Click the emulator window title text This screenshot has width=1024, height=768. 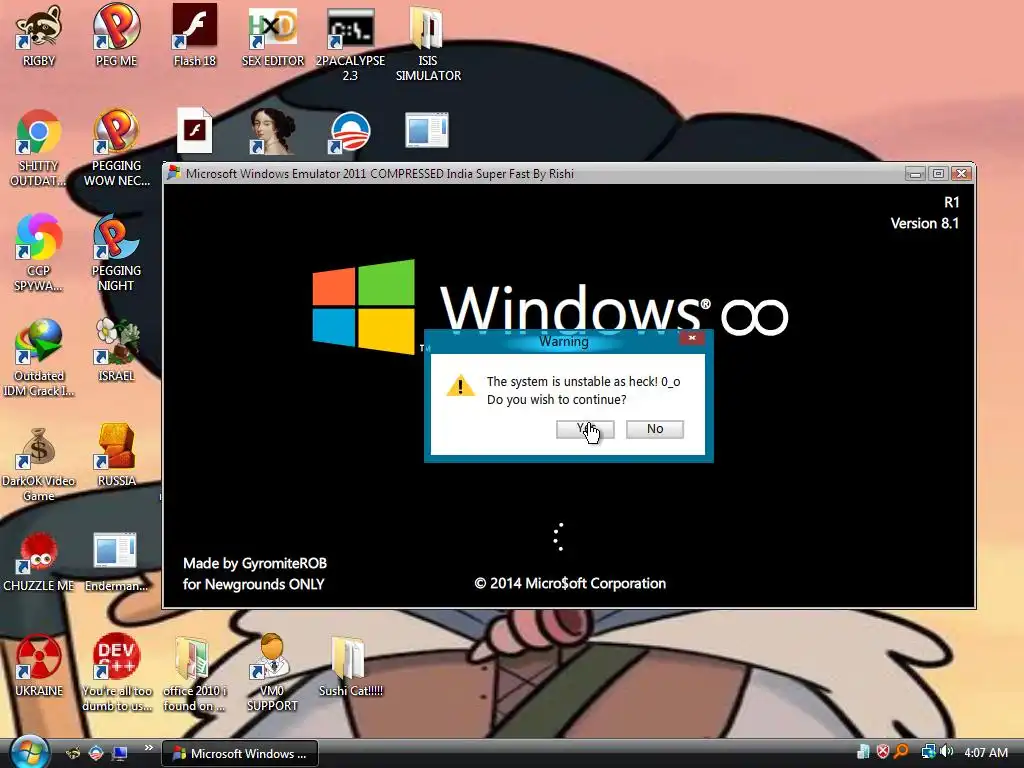[x=379, y=174]
